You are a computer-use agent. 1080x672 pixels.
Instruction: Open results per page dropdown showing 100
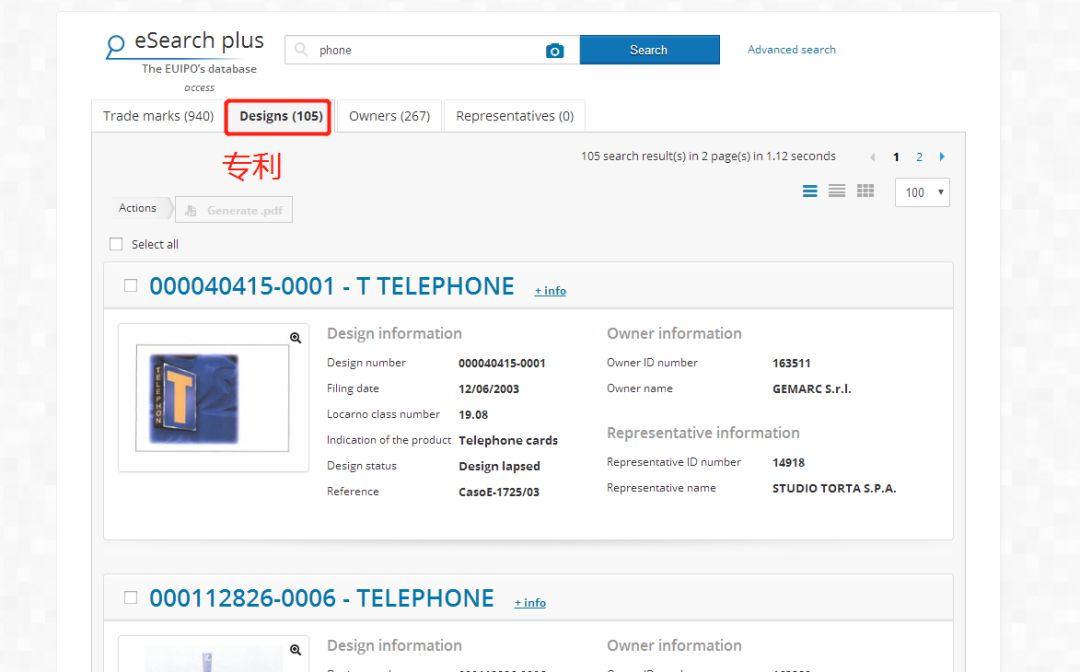(x=922, y=192)
